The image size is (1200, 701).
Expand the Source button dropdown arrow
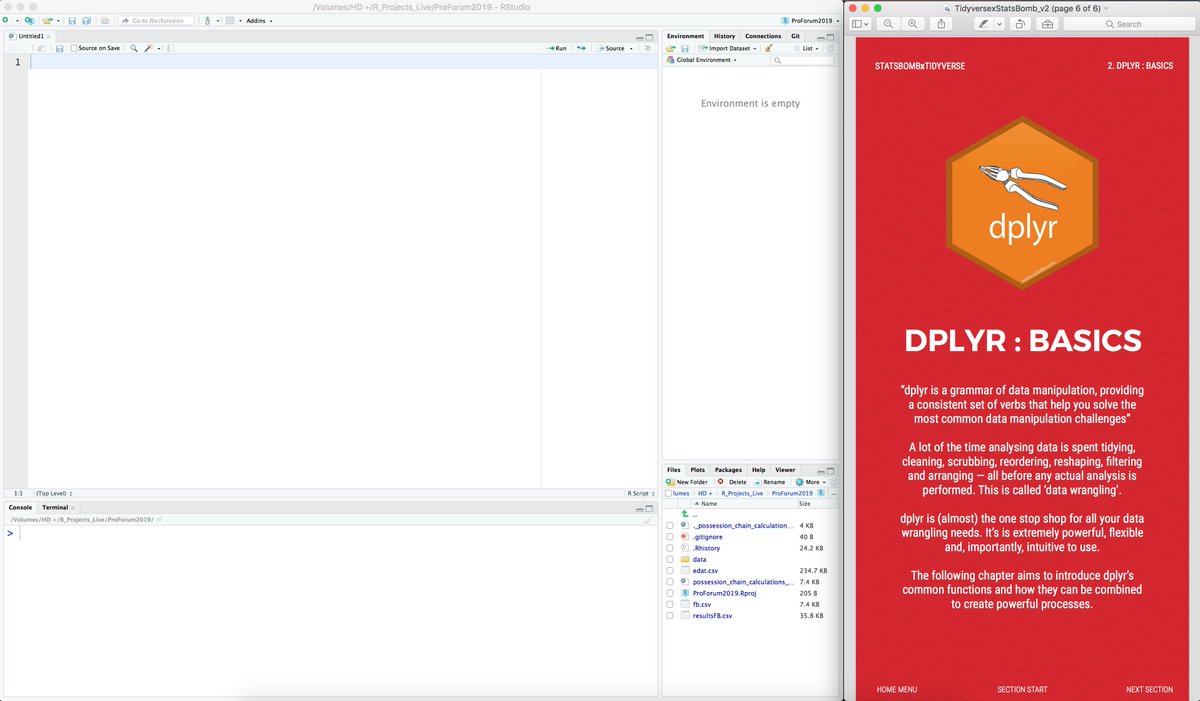tap(631, 48)
